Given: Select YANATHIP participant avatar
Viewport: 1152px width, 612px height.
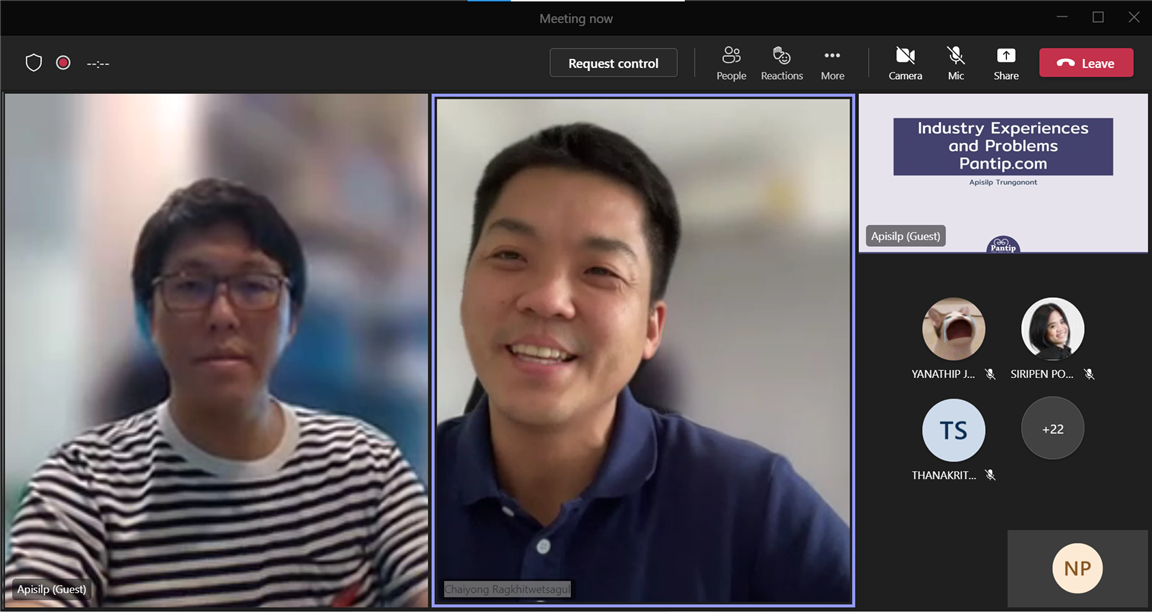Looking at the screenshot, I should coord(953,329).
